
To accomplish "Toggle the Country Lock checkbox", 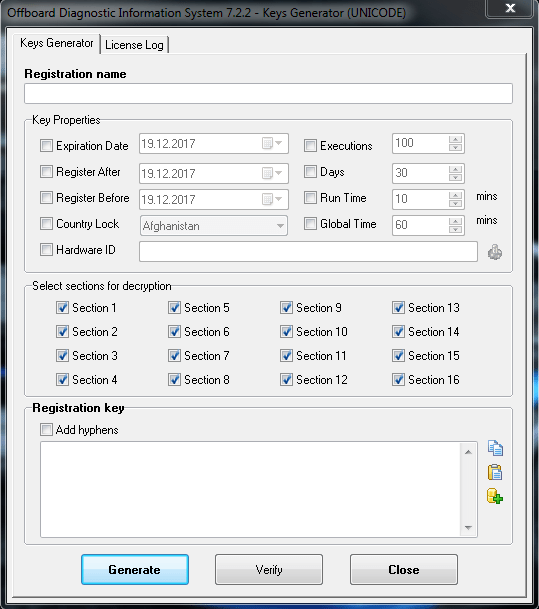I will point(46,224).
